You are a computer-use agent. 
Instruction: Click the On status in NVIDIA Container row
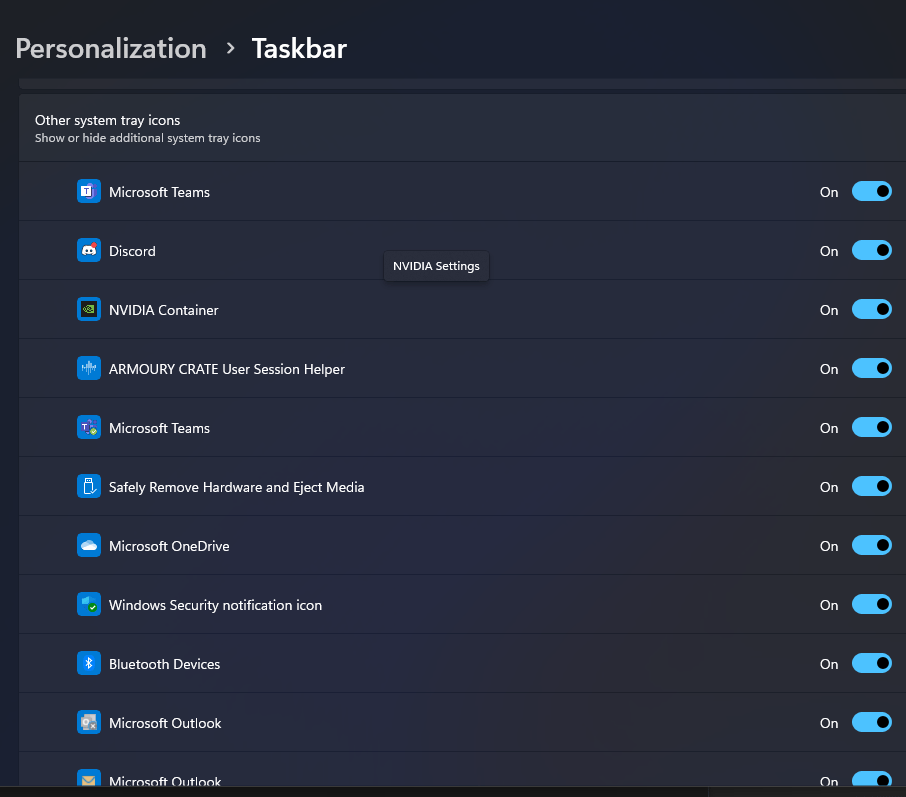tap(829, 310)
